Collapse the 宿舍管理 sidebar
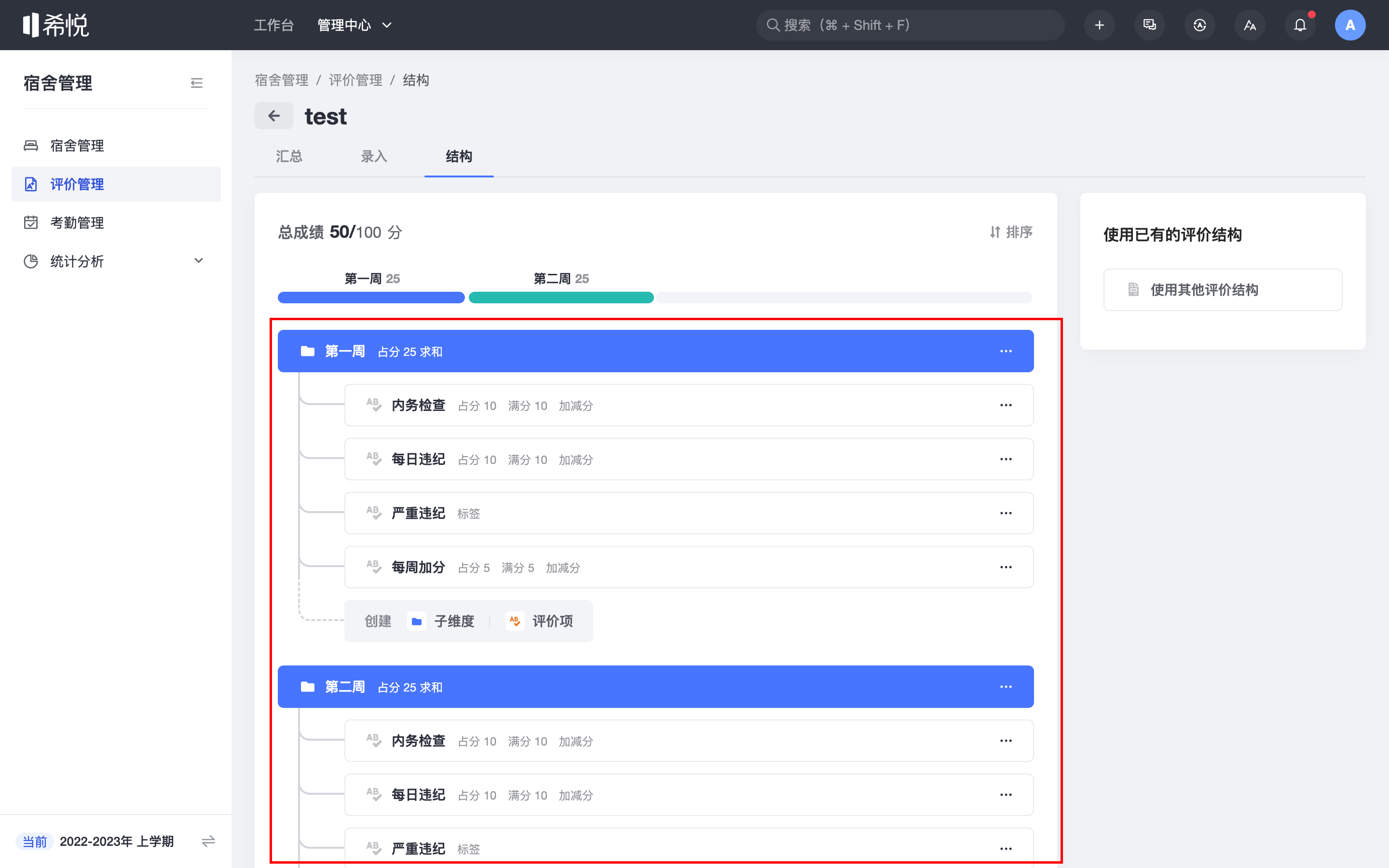The image size is (1389, 868). click(196, 83)
